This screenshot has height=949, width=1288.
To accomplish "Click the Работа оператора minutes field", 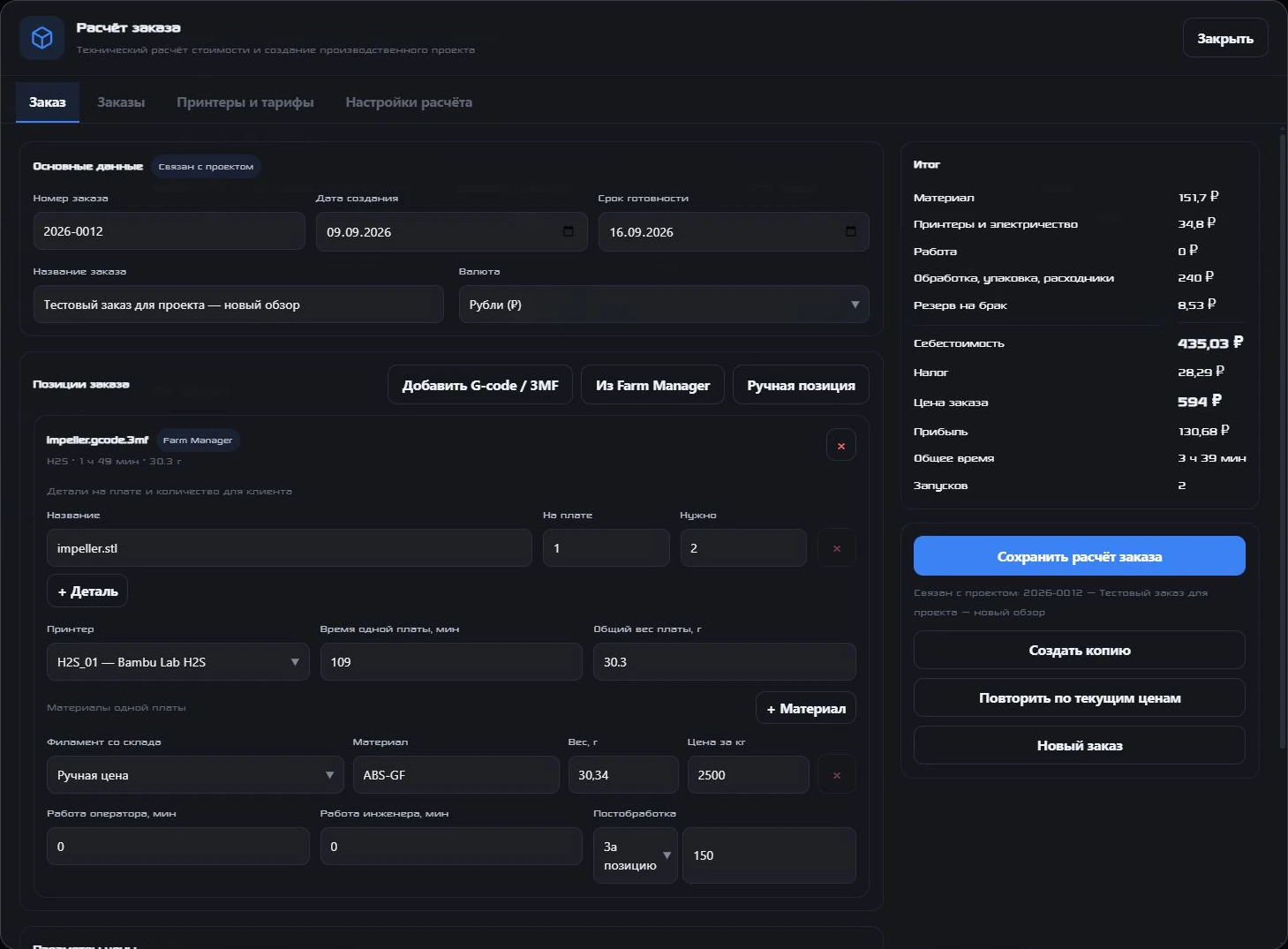I will coord(177,847).
